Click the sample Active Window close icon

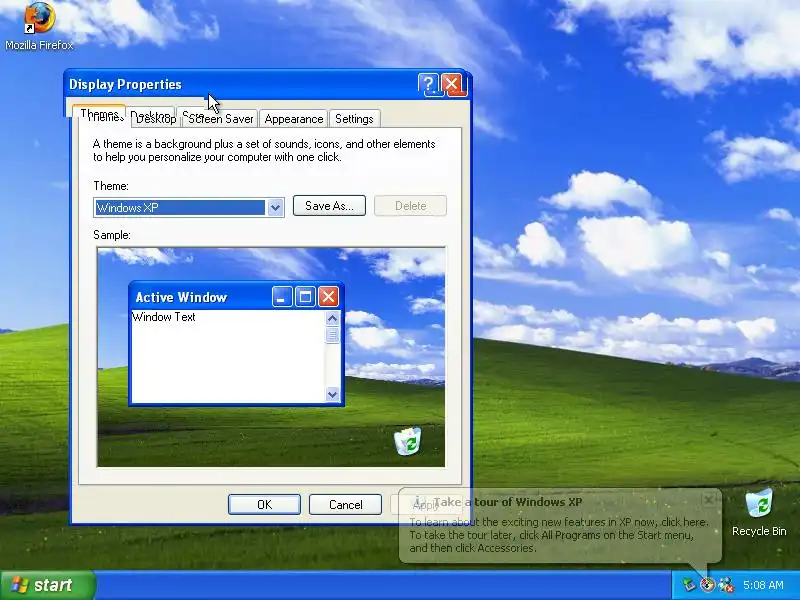click(328, 296)
